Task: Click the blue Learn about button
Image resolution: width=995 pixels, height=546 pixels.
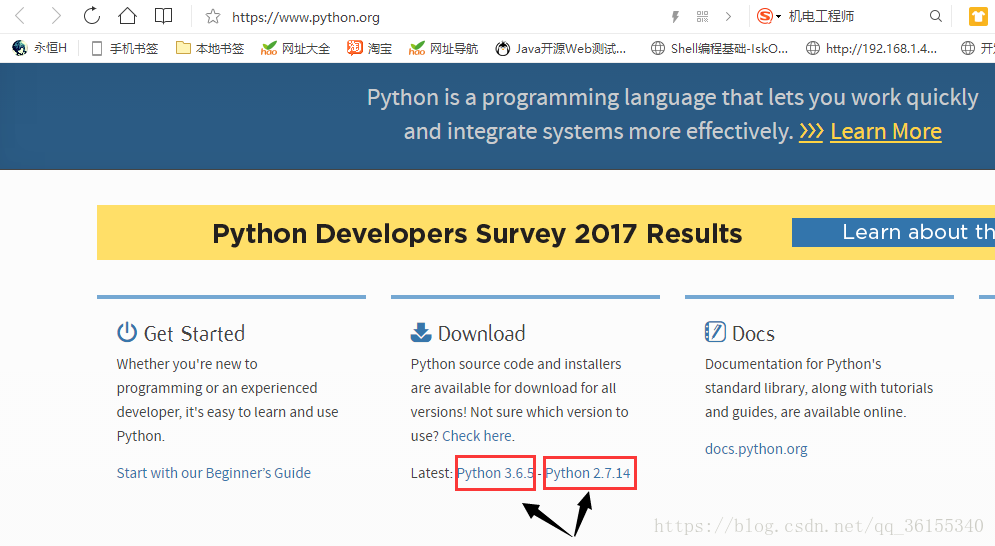Action: (x=893, y=232)
